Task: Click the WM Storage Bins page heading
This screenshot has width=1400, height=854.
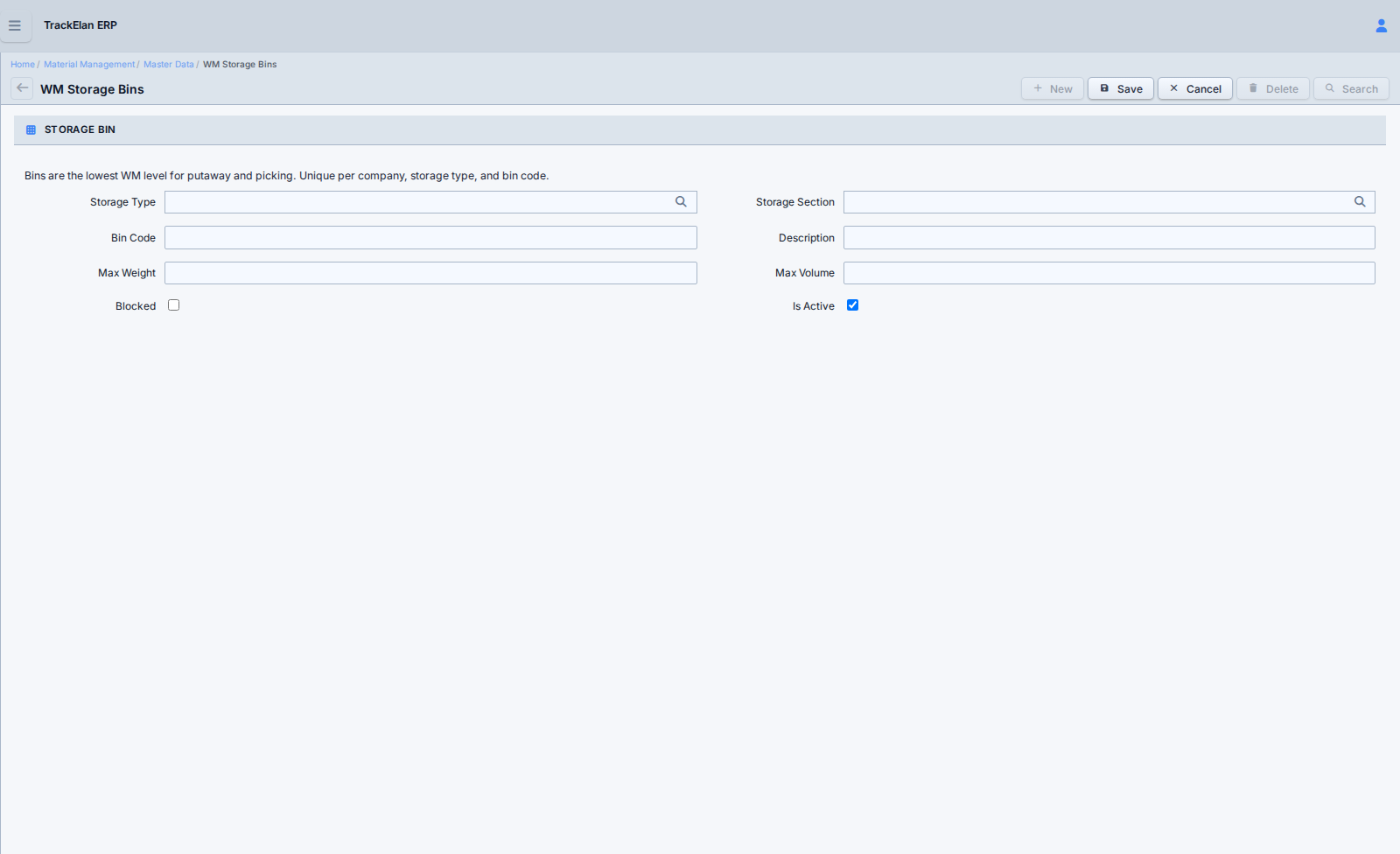Action: tap(92, 89)
